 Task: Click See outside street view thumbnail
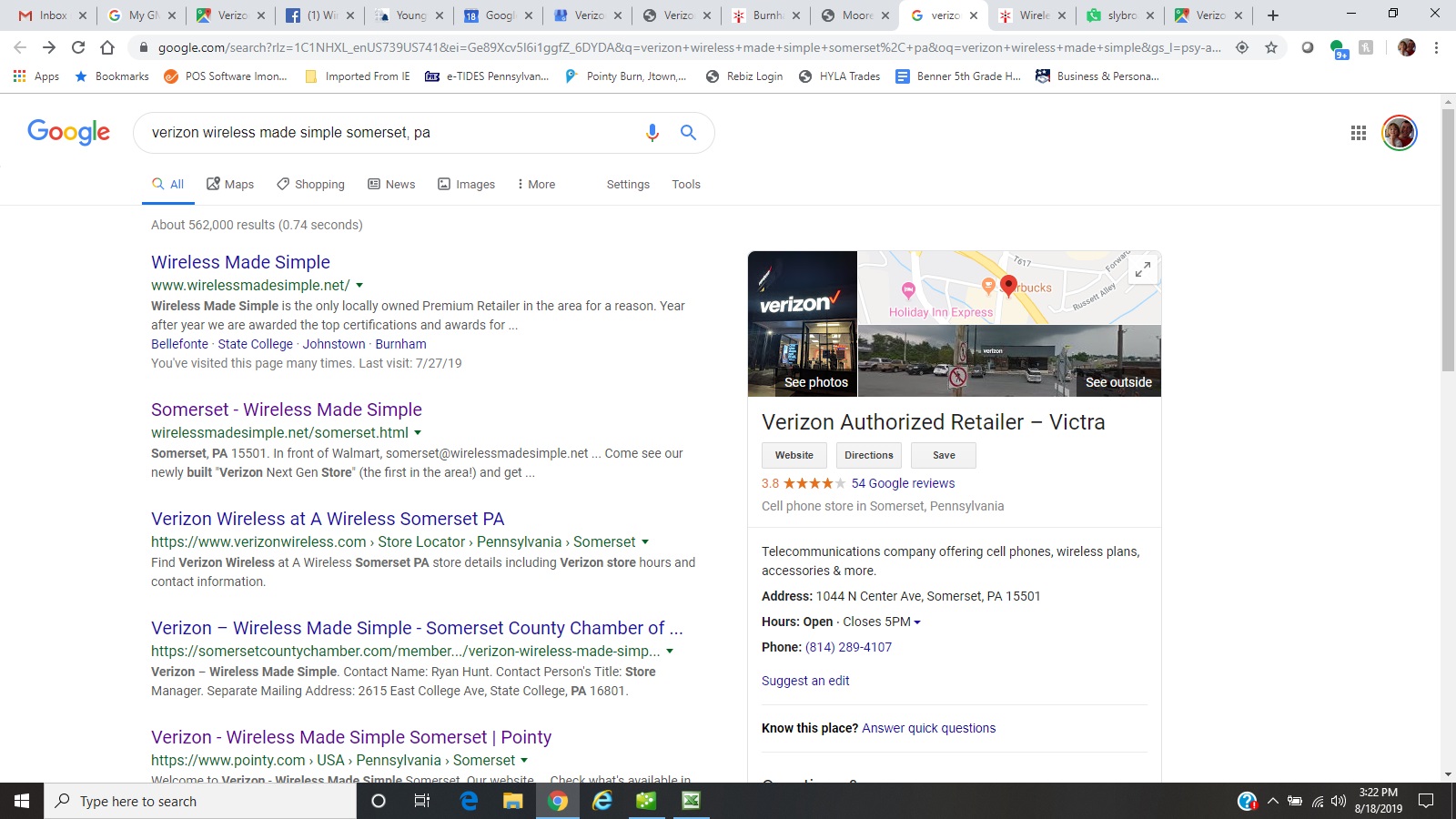[1010, 361]
